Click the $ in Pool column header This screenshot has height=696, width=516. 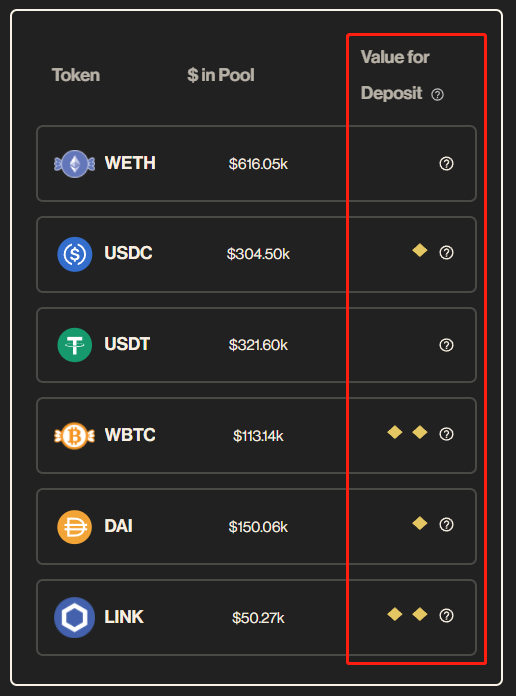221,75
